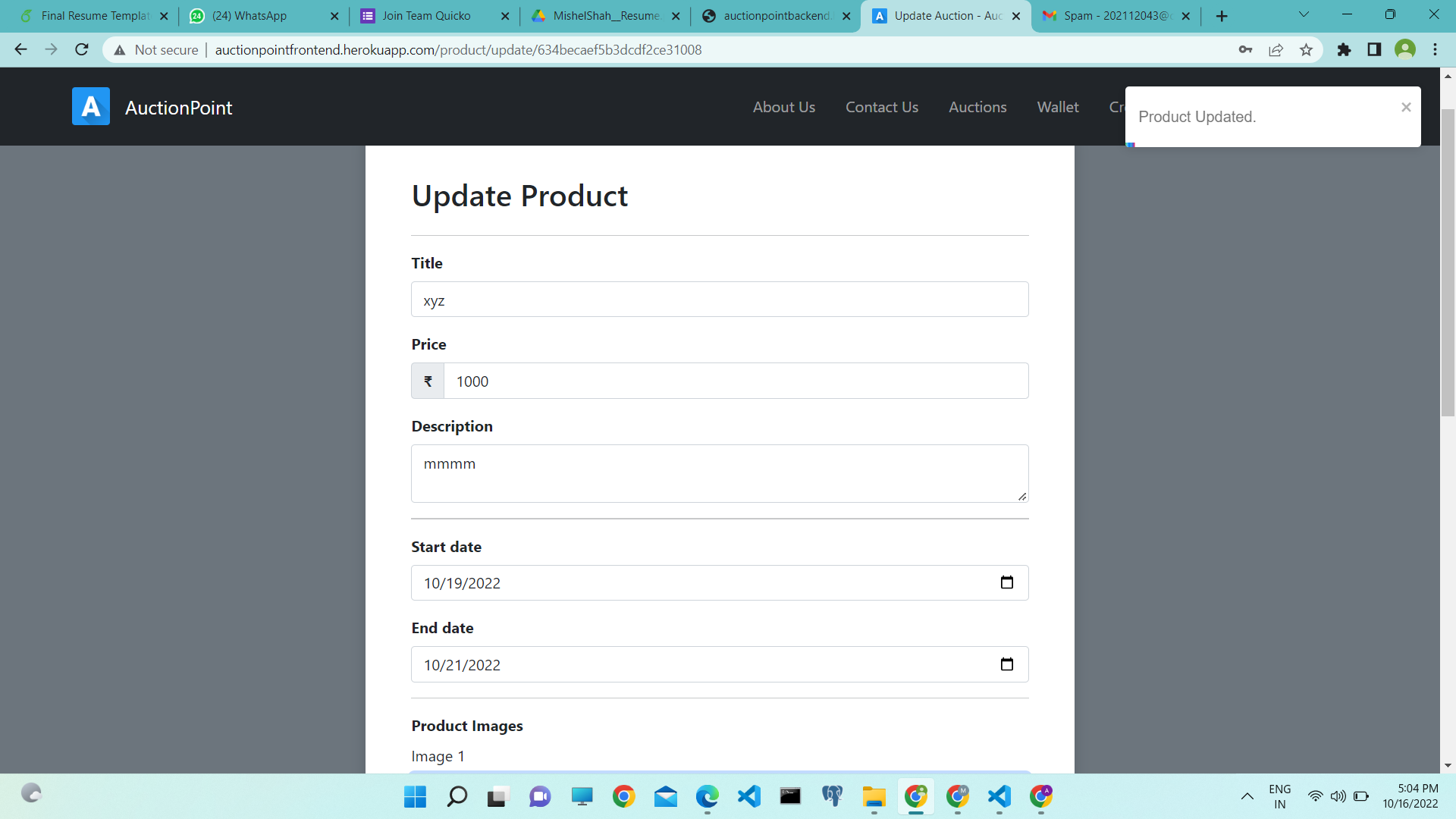The image size is (1456, 819).
Task: Open pgAdmin from the taskbar
Action: [832, 797]
